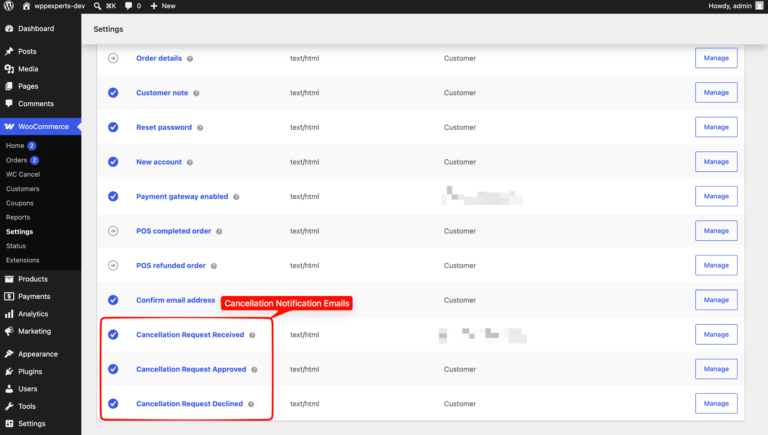
Task: Click the Plugins plug icon
Action: (9, 371)
